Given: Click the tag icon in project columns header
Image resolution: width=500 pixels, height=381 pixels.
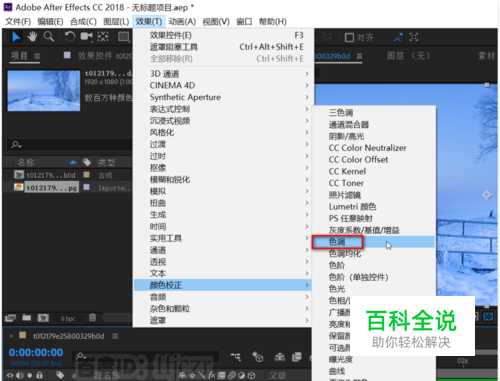Looking at the screenshot, I should (x=87, y=162).
